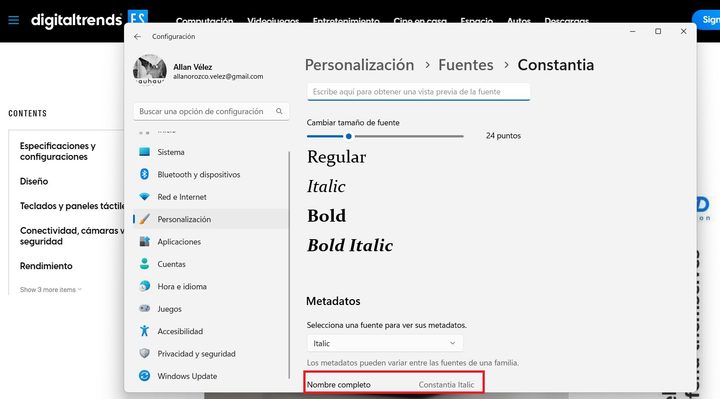Close the Configuración window

tap(683, 31)
